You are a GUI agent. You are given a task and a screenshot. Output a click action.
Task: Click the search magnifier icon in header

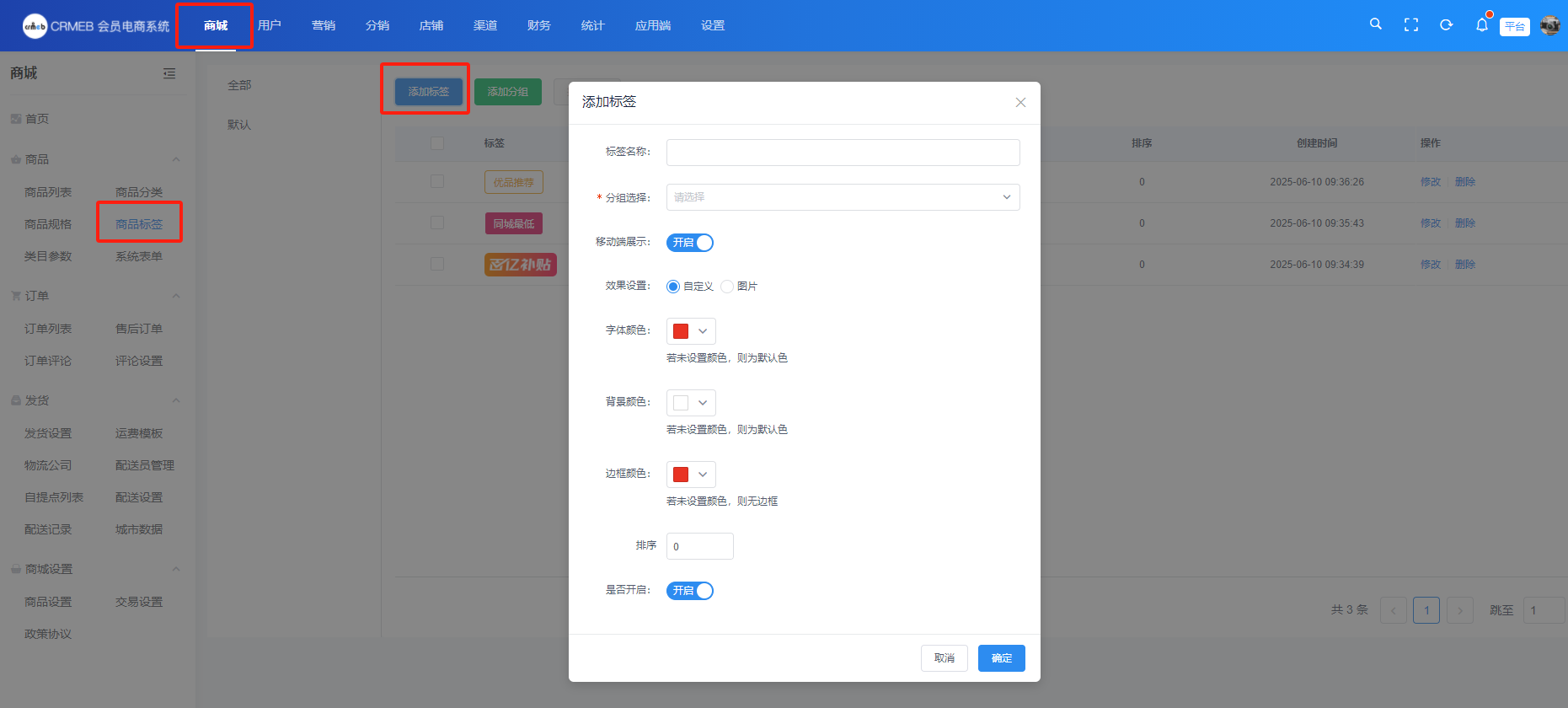[1375, 24]
